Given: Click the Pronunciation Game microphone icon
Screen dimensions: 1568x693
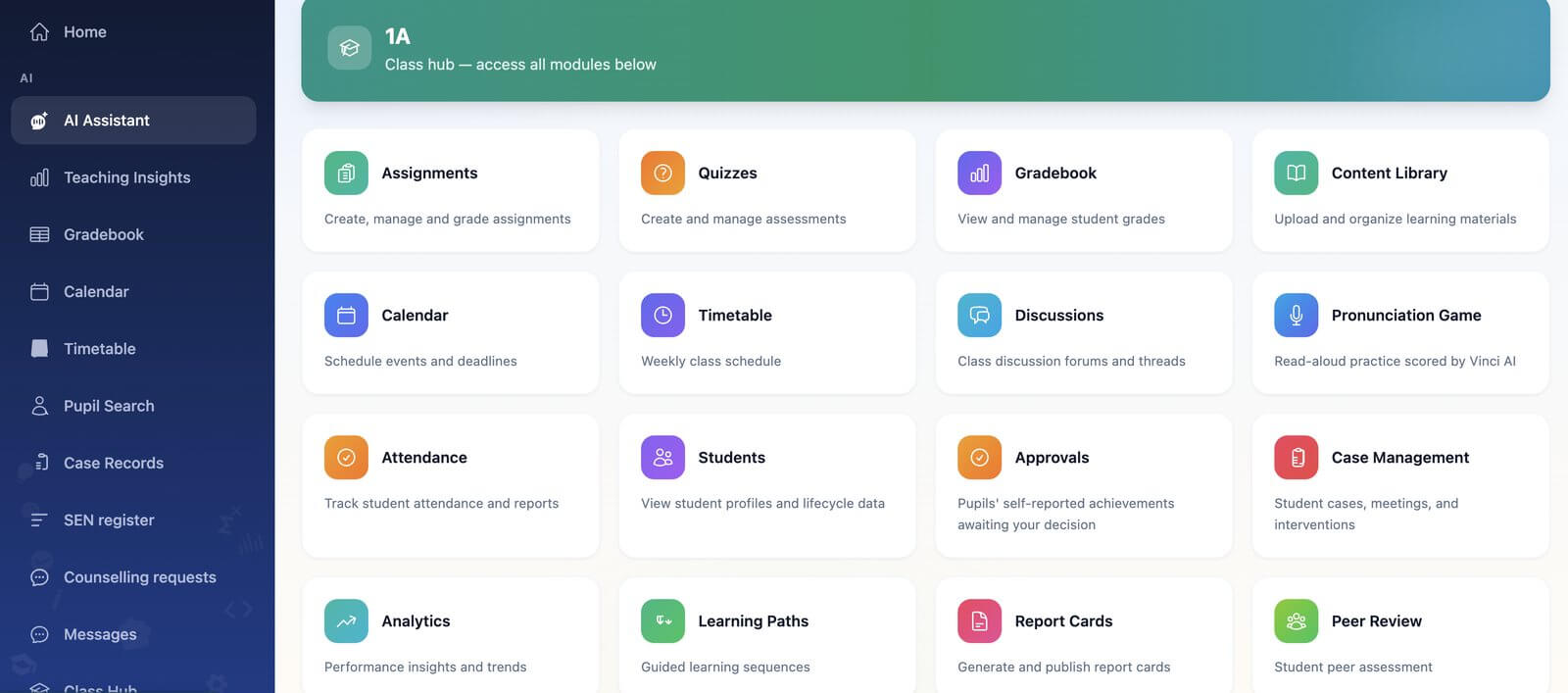Looking at the screenshot, I should point(1296,315).
